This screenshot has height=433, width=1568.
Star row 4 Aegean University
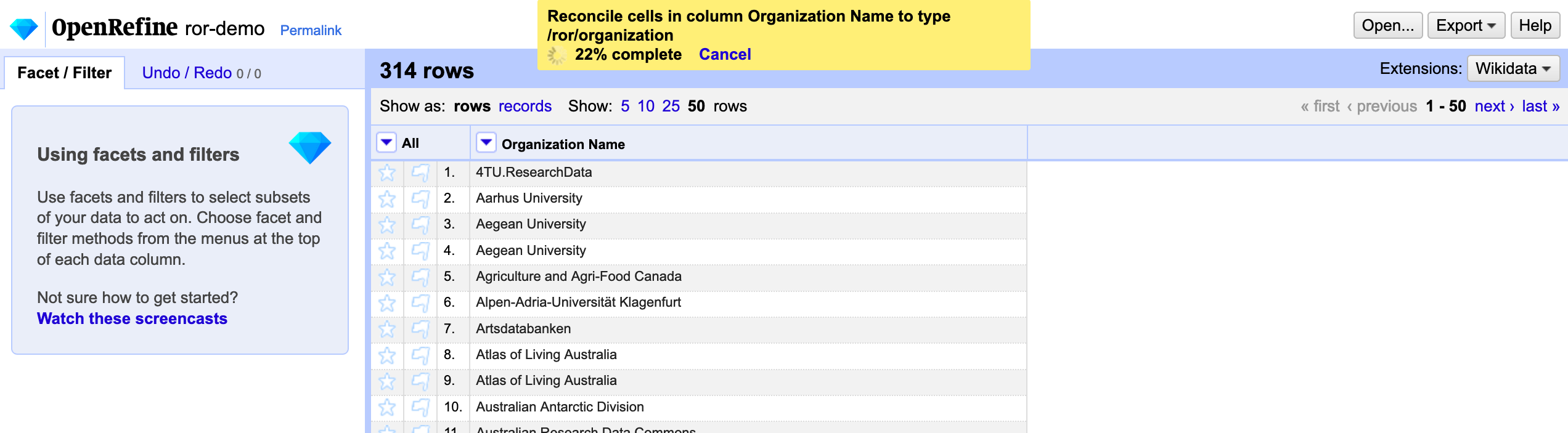tap(387, 251)
